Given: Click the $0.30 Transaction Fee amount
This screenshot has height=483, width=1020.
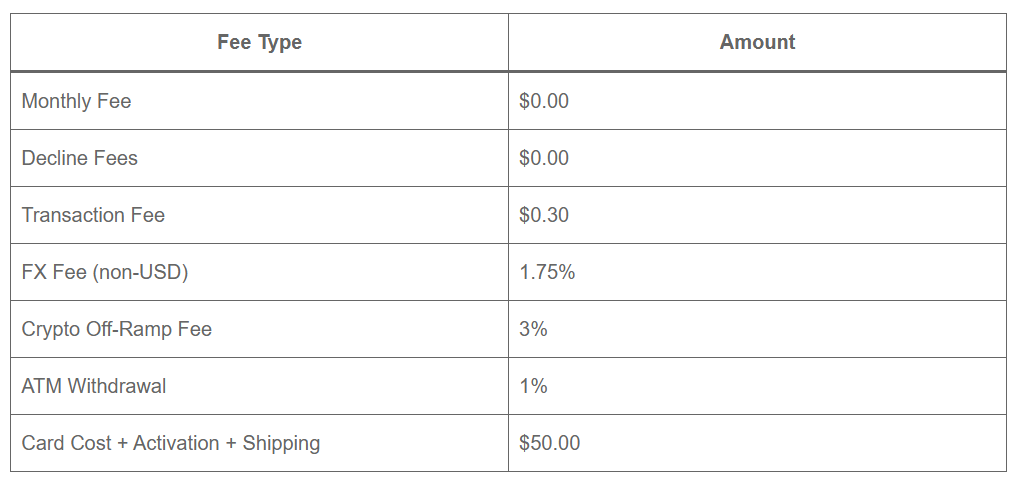Looking at the screenshot, I should [544, 215].
